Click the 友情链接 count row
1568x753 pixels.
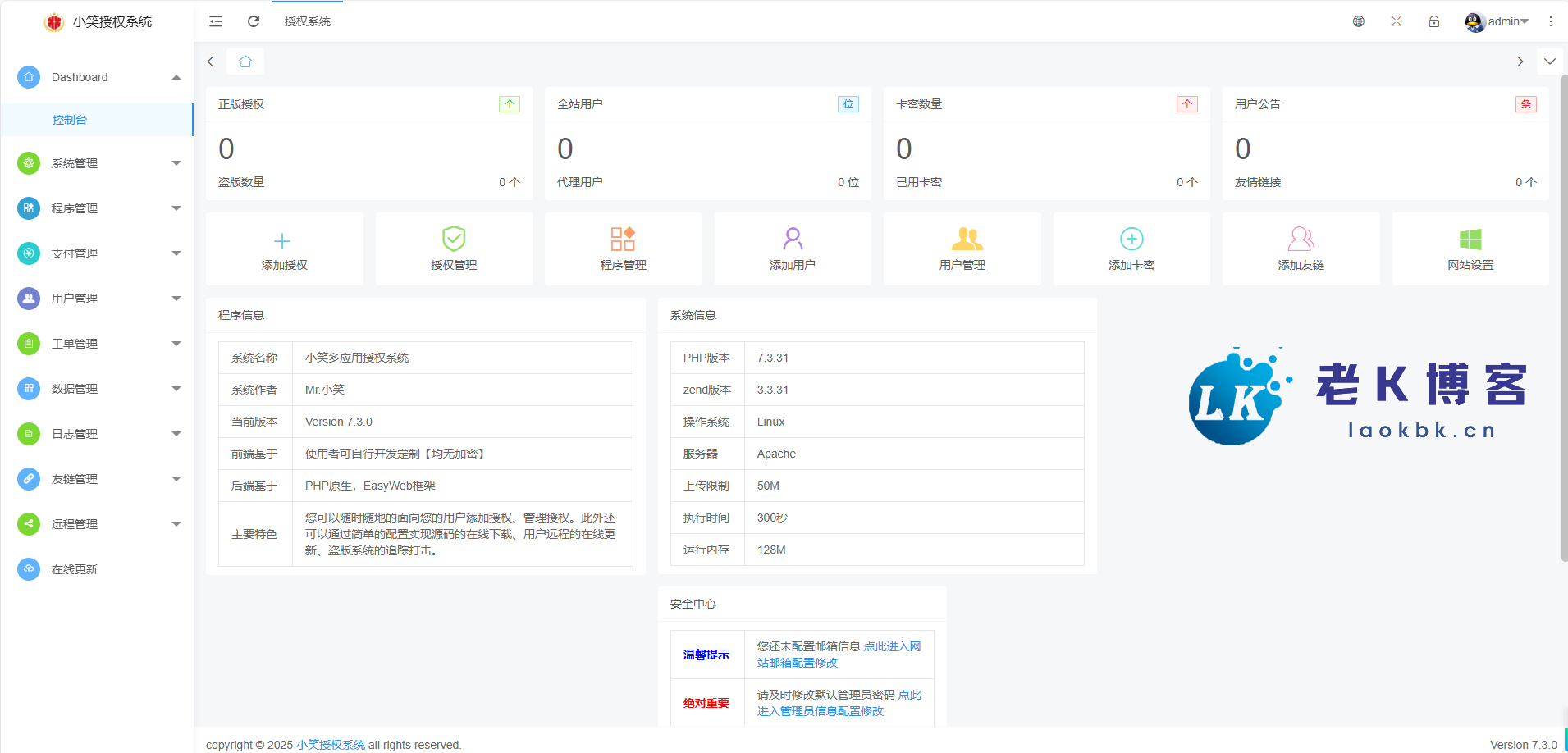point(1386,182)
